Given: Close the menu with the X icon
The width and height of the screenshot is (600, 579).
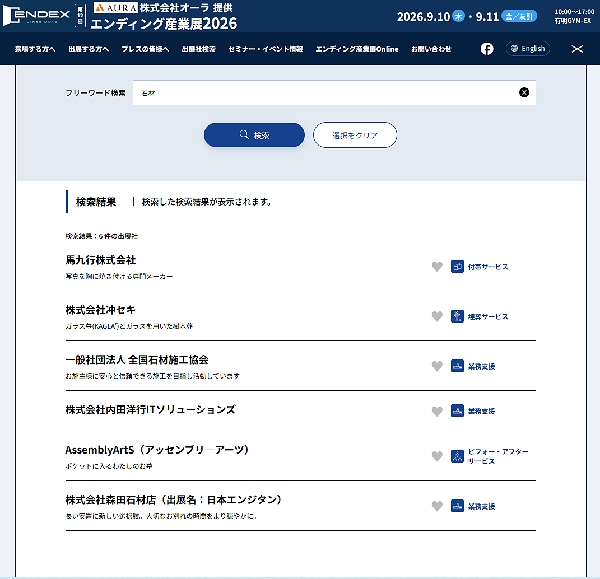Looking at the screenshot, I should (x=577, y=49).
